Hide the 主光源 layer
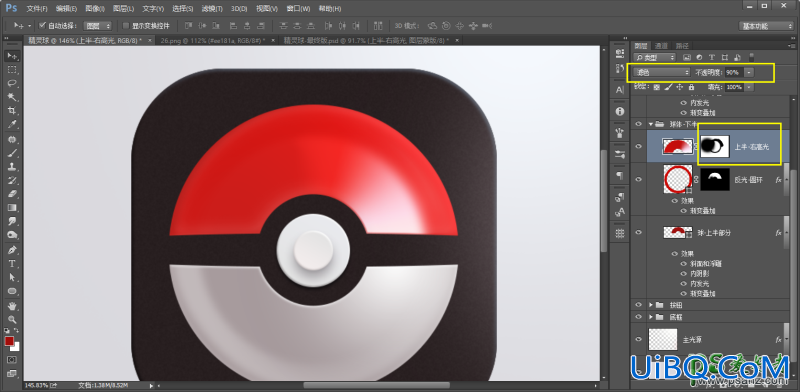The width and height of the screenshot is (800, 392). tap(638, 339)
